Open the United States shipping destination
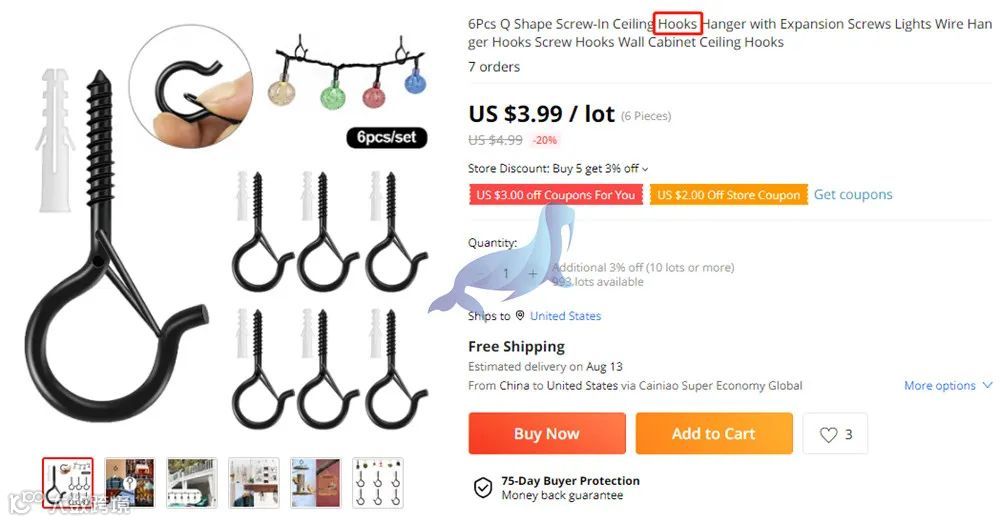Viewport: 1000px width, 522px height. [x=565, y=316]
